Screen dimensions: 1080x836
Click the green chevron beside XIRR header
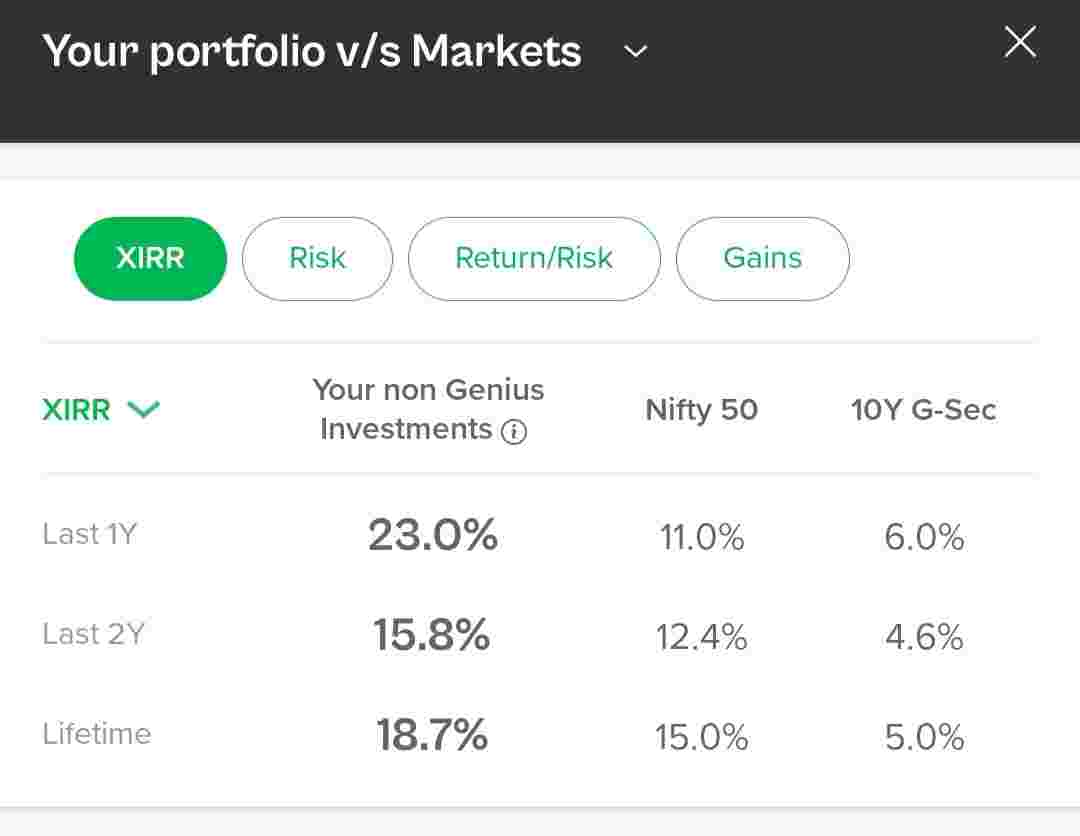(144, 409)
